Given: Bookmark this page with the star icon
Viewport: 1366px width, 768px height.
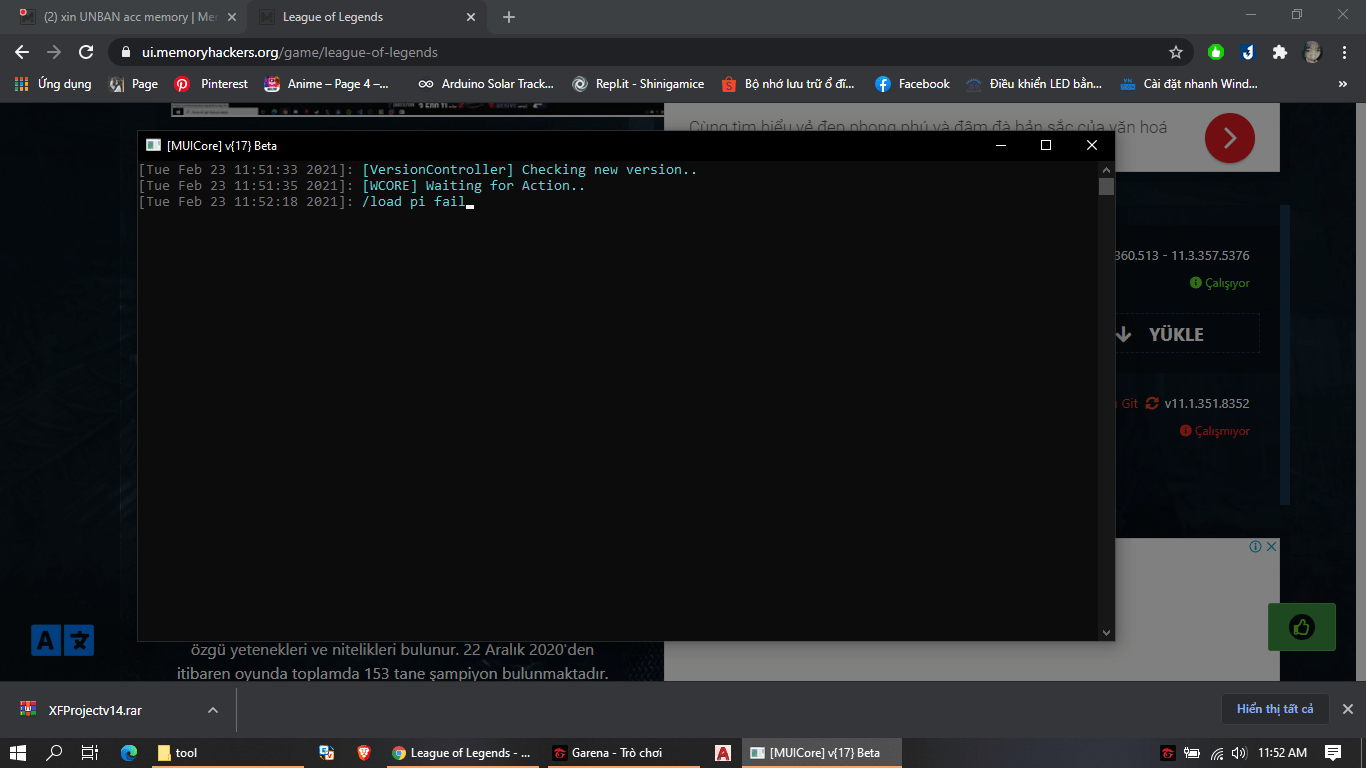Looking at the screenshot, I should (1176, 52).
